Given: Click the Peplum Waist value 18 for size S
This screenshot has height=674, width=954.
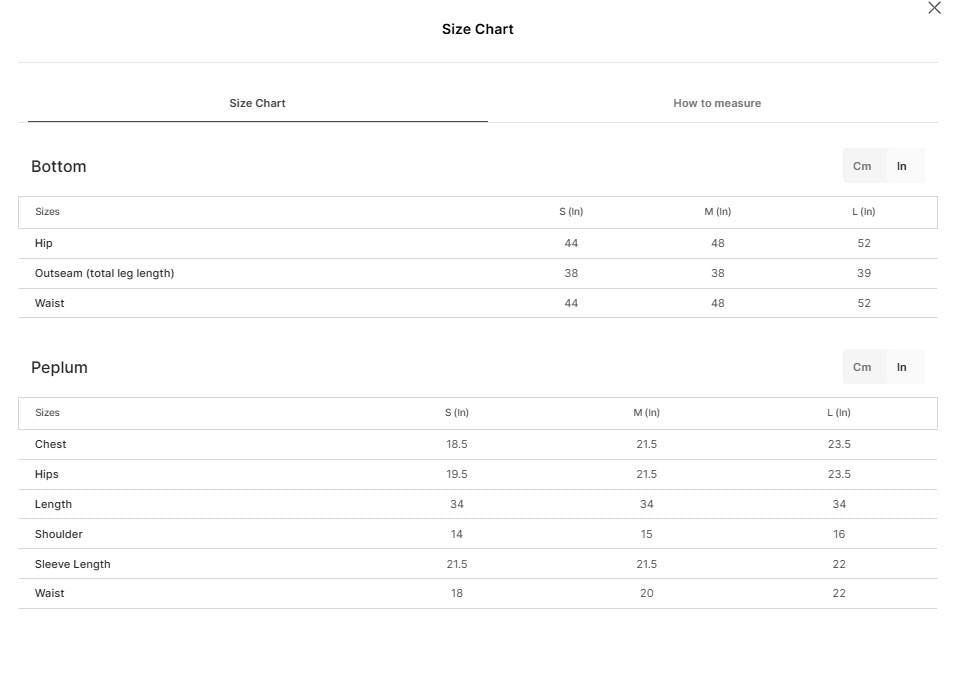Looking at the screenshot, I should (x=457, y=593).
